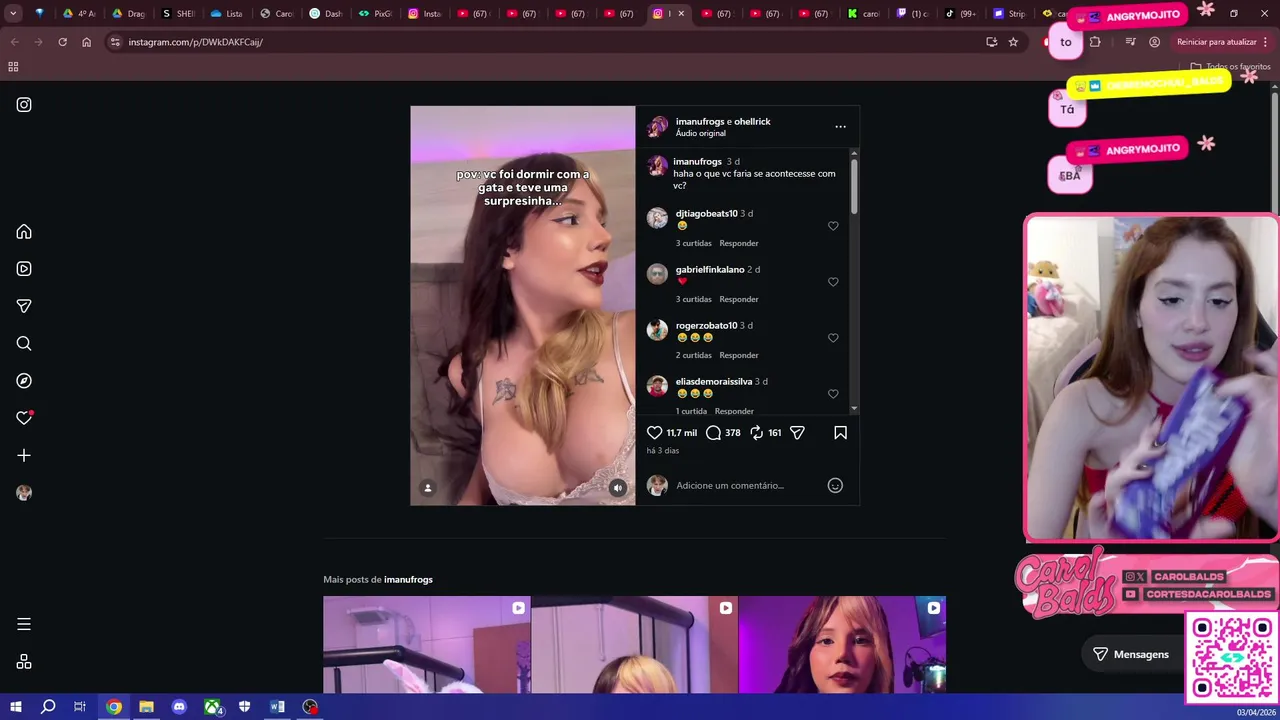The height and width of the screenshot is (720, 1280).
Task: Reload the page in Chrome
Action: click(62, 42)
